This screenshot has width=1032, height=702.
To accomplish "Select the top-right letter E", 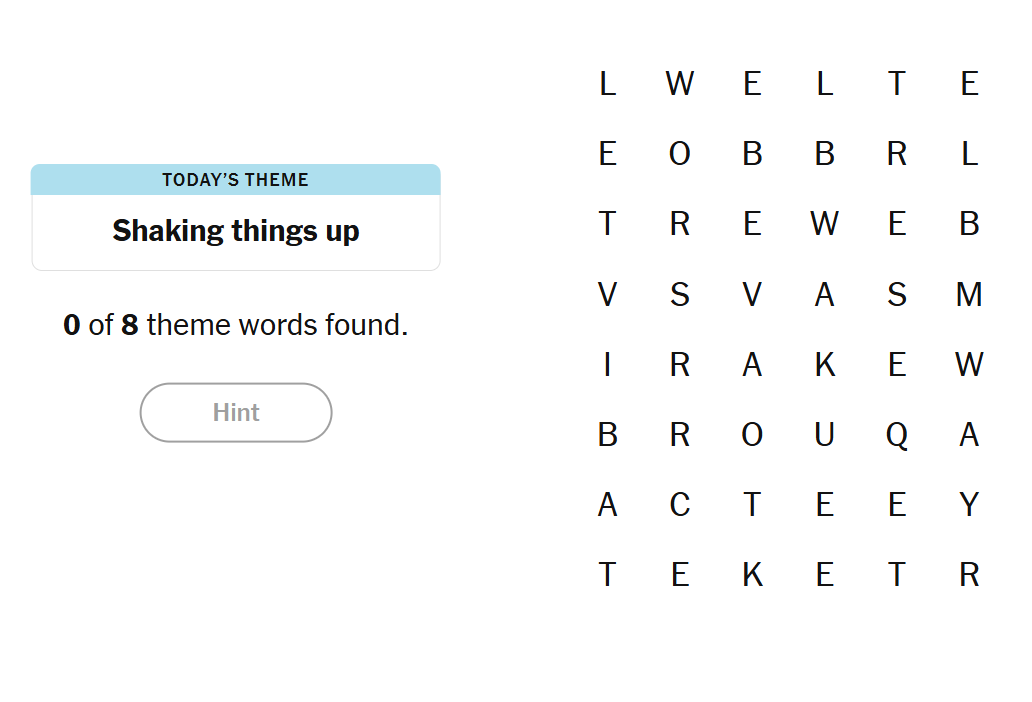I will [x=969, y=83].
